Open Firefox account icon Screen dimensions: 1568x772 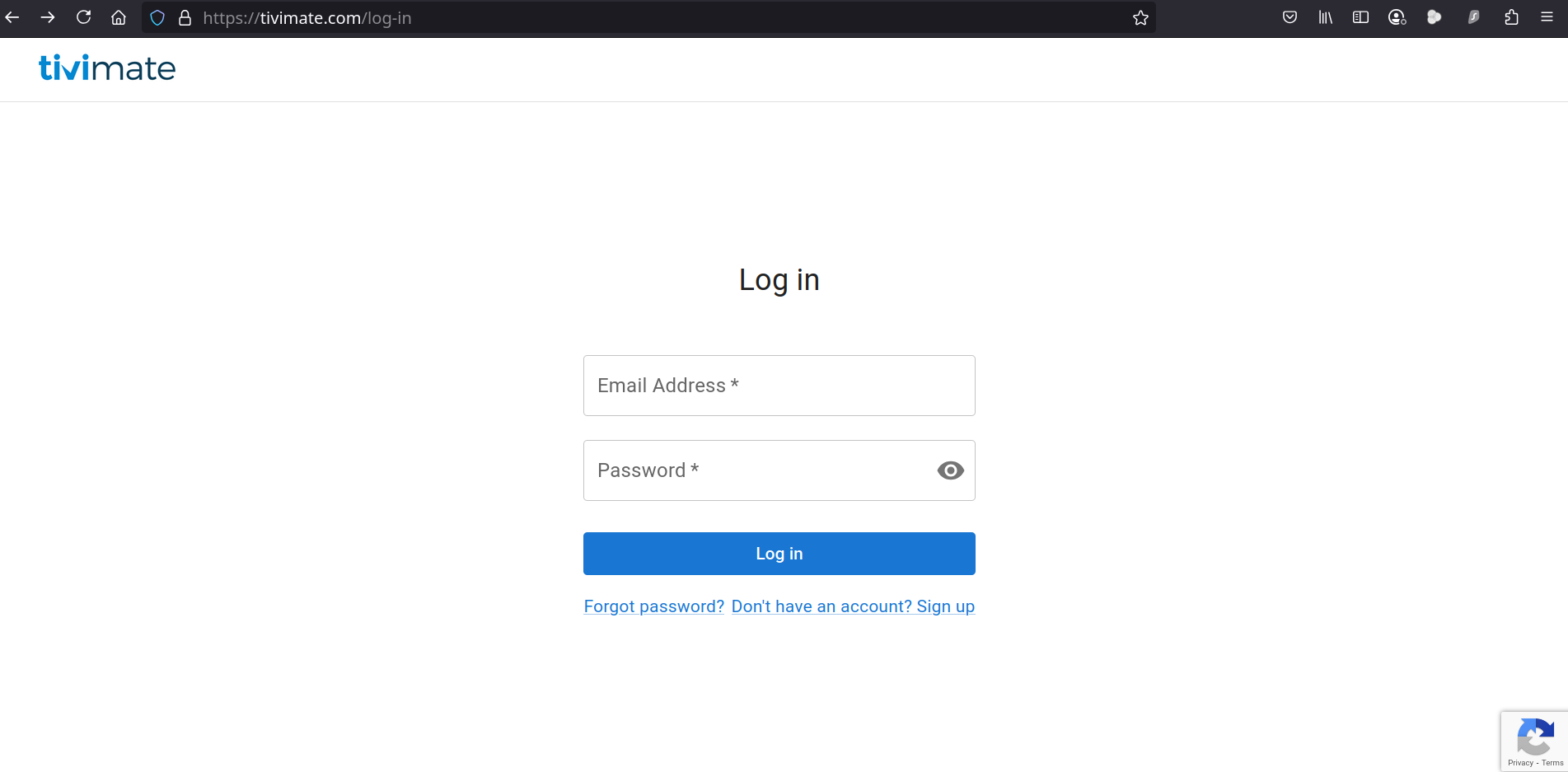point(1397,17)
